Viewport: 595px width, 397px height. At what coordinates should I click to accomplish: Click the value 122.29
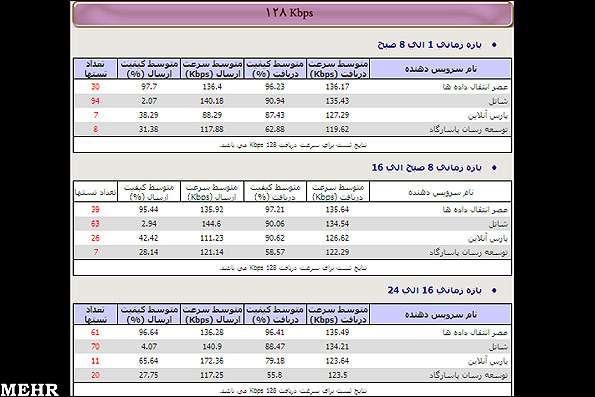337,252
